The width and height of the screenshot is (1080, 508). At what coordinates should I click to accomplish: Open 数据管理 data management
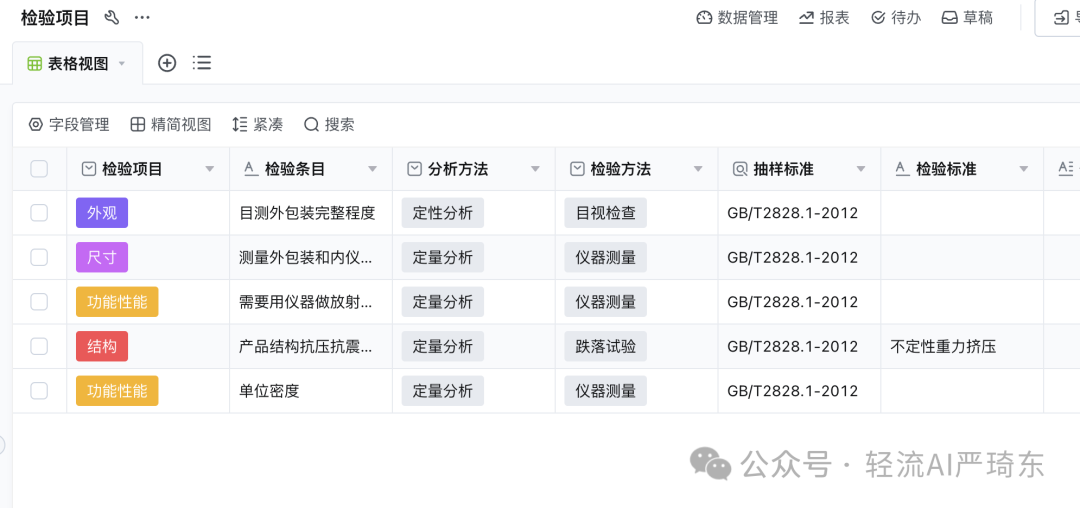point(737,18)
